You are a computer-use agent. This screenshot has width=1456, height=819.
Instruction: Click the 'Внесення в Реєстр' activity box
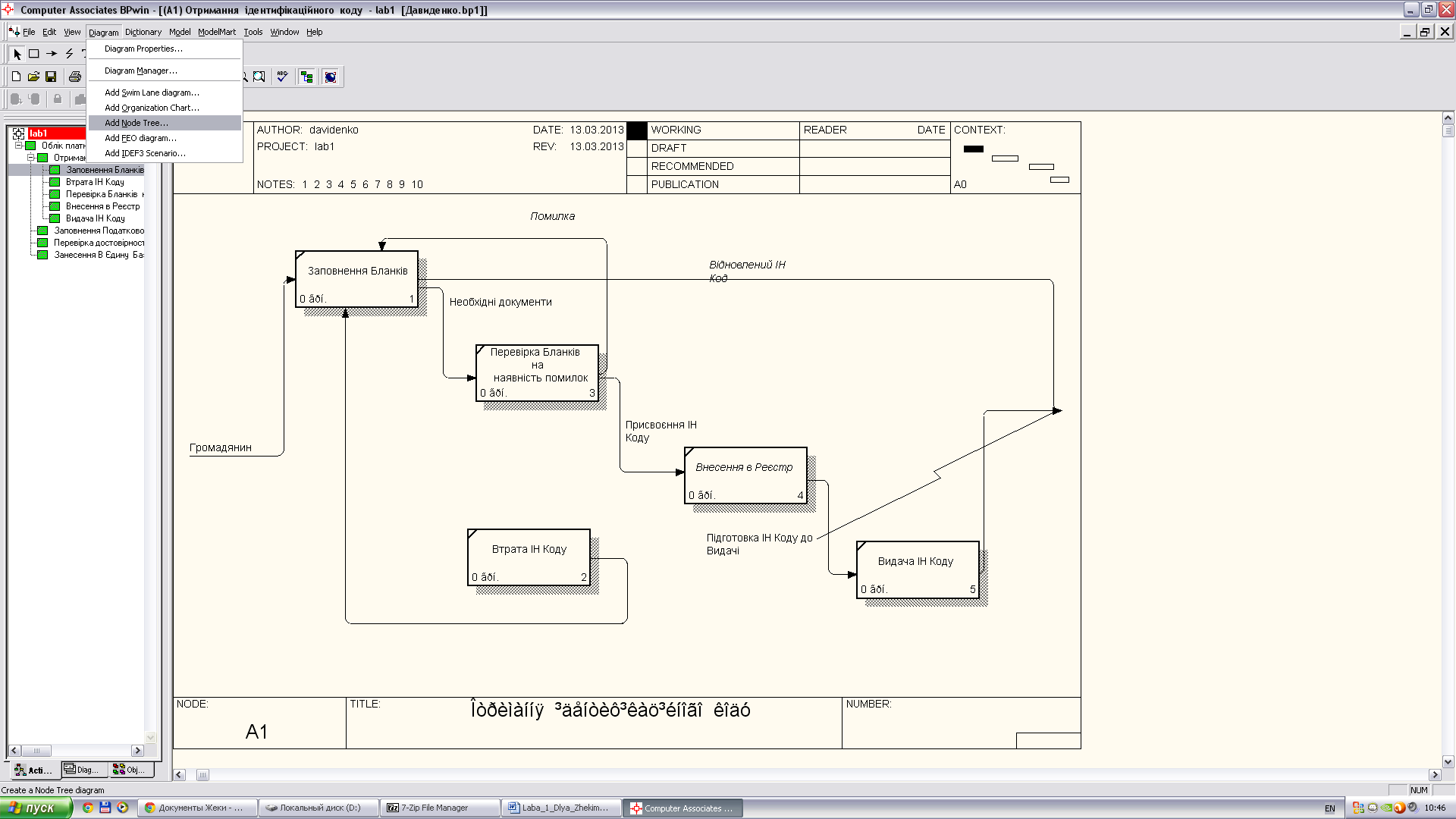(745, 475)
